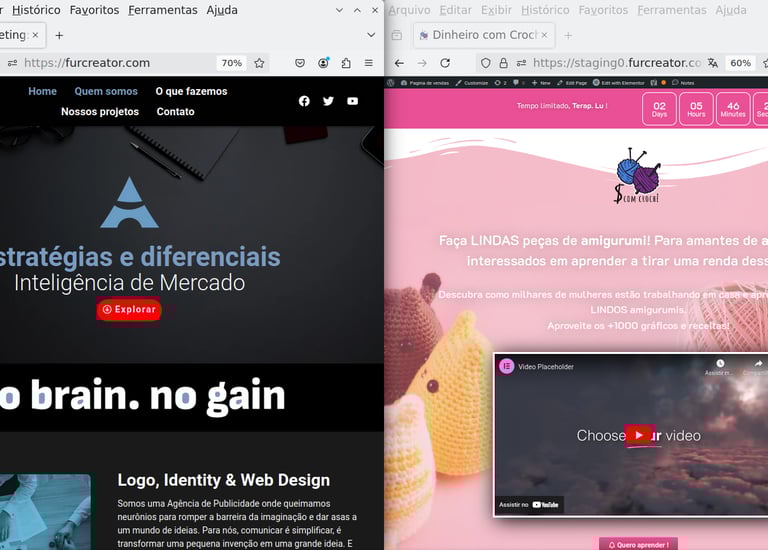Open tab list dropdown in left window

371,35
